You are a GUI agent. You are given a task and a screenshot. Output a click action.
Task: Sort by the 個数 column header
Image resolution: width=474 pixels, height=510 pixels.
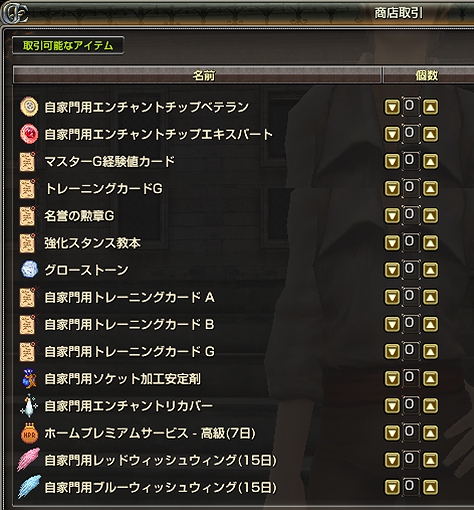(x=428, y=75)
